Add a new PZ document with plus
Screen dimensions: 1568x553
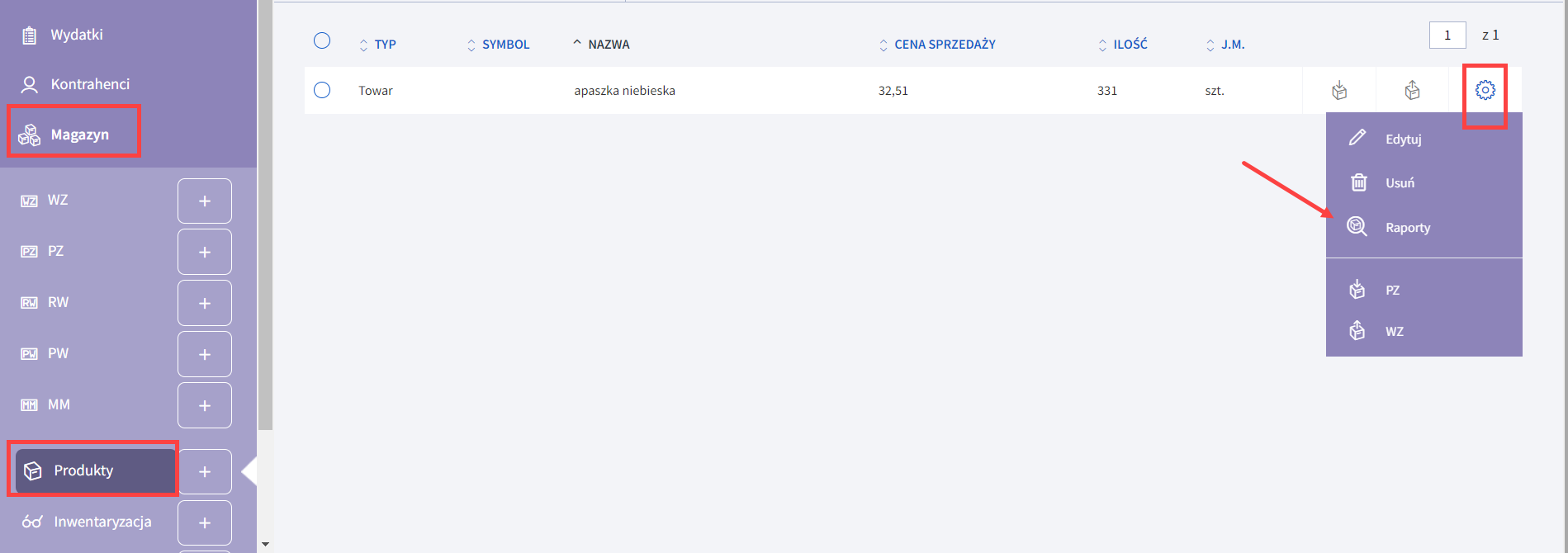(x=205, y=253)
